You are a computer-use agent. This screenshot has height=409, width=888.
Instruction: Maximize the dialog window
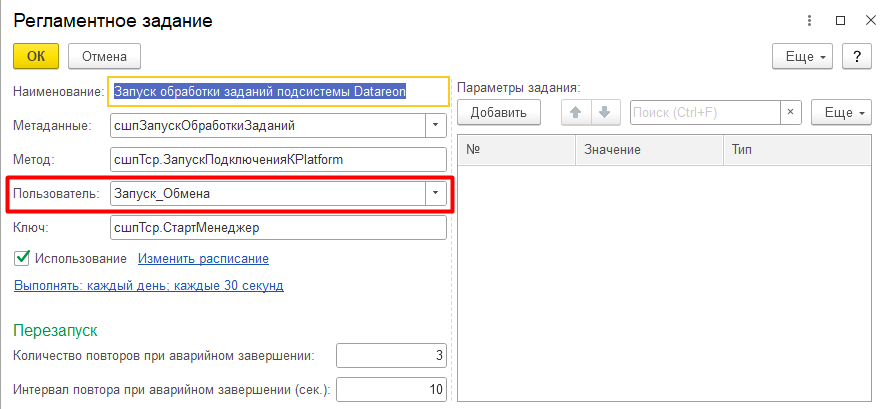[x=840, y=20]
